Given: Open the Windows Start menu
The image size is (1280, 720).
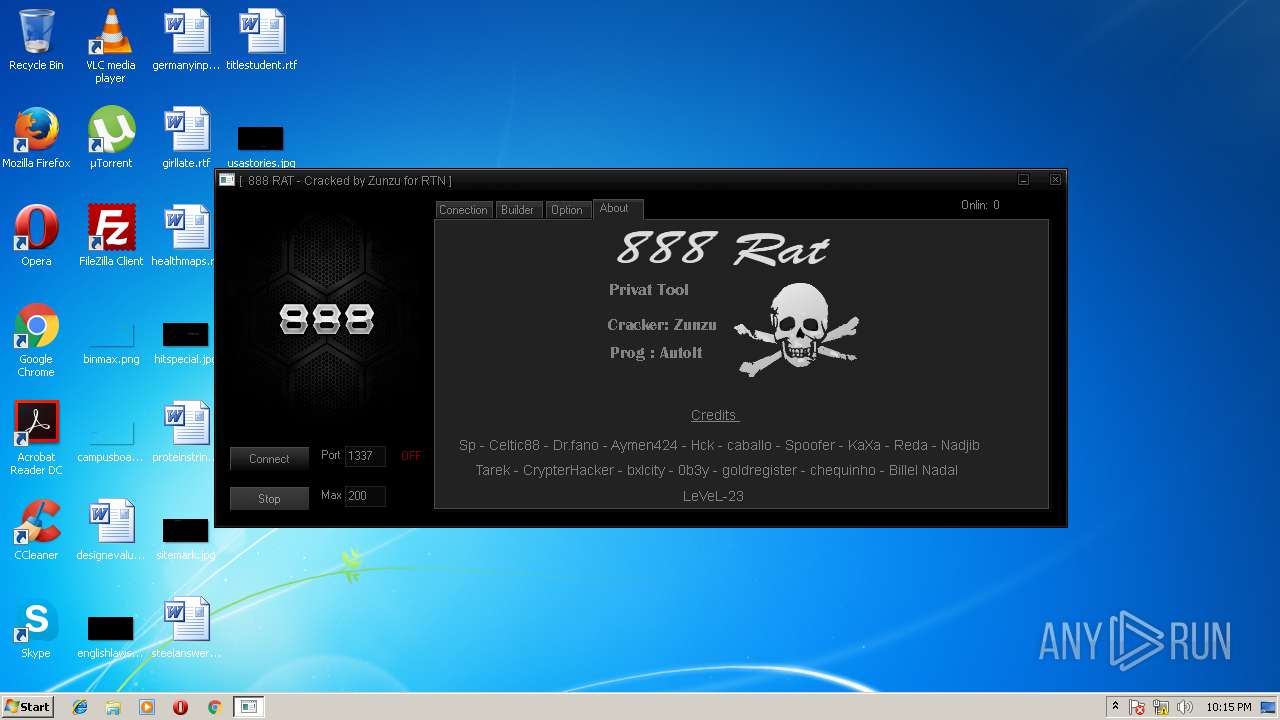Looking at the screenshot, I should point(27,707).
